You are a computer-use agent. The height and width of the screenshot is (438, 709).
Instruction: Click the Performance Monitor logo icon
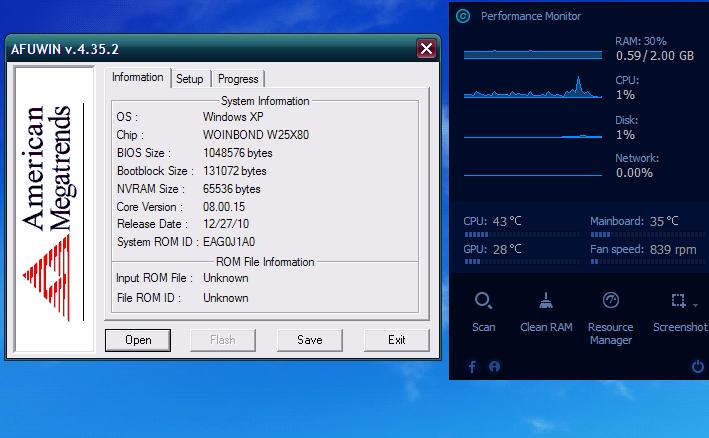463,16
